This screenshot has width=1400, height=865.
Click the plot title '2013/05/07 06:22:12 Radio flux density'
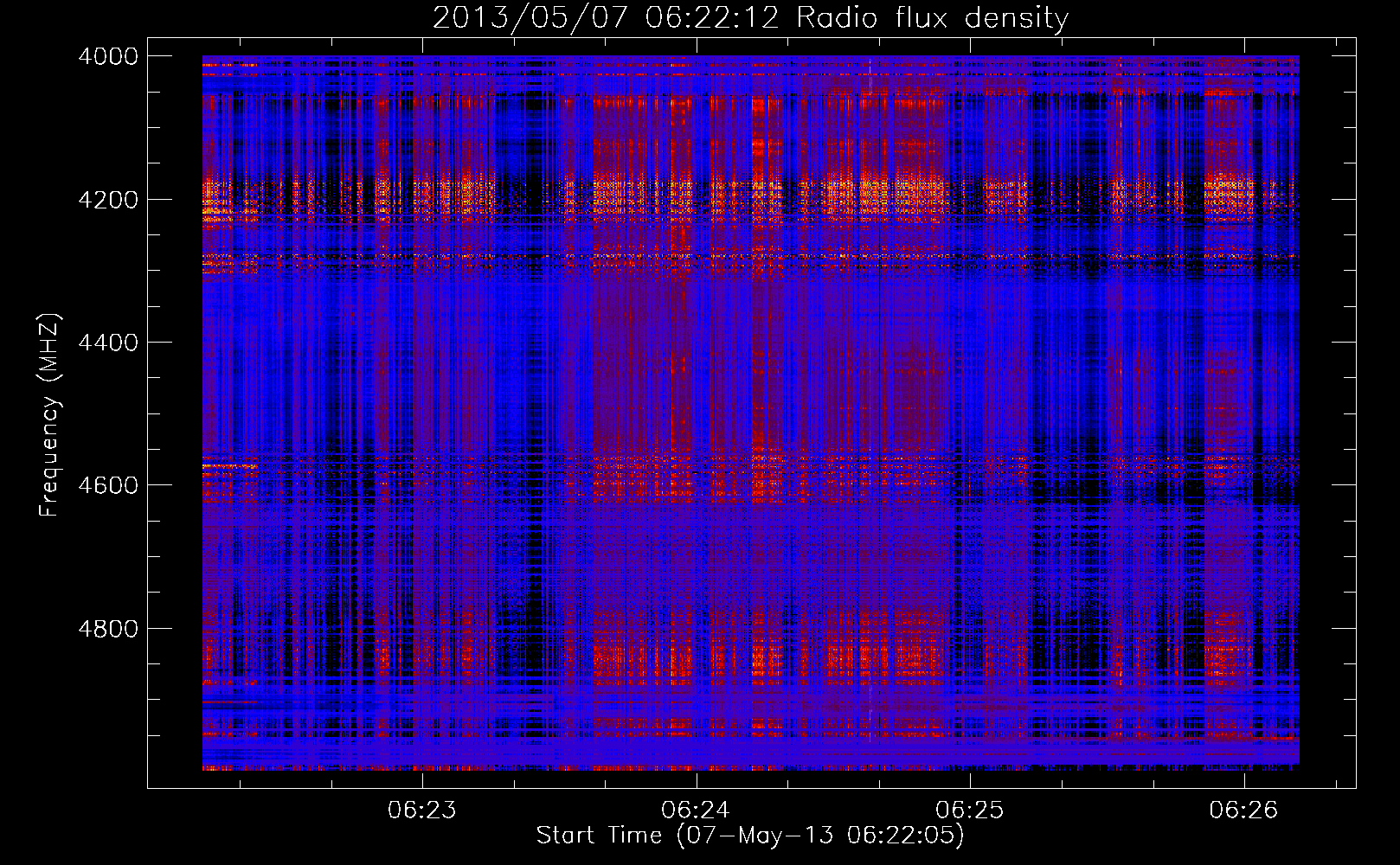coord(750,18)
